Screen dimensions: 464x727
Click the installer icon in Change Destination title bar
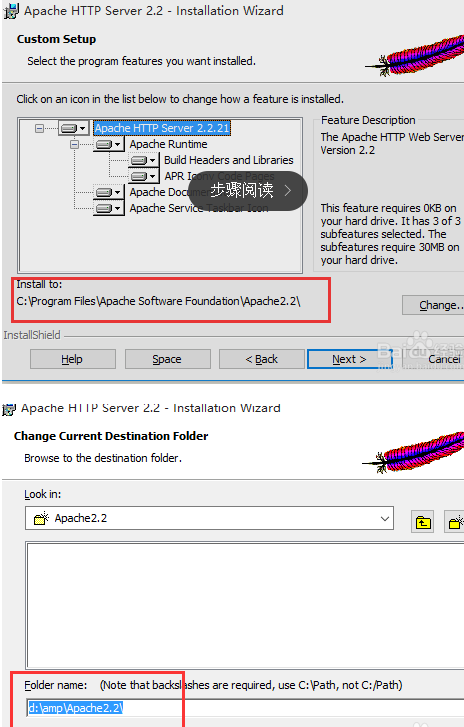[x=9, y=409]
